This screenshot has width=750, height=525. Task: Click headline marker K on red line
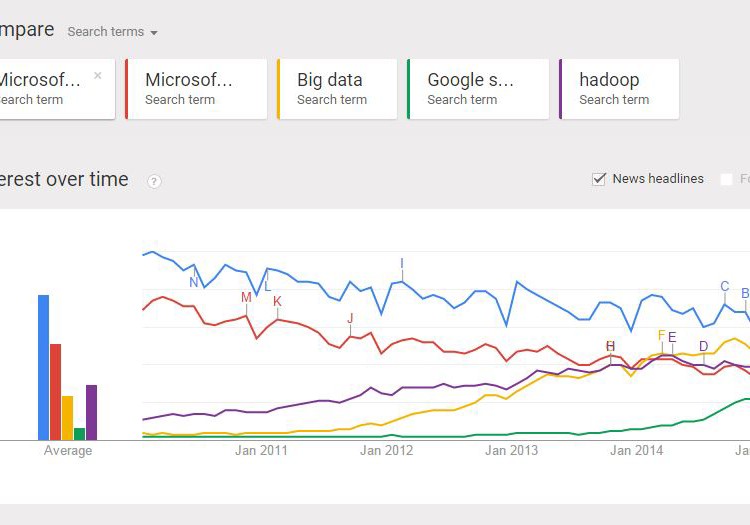[277, 301]
